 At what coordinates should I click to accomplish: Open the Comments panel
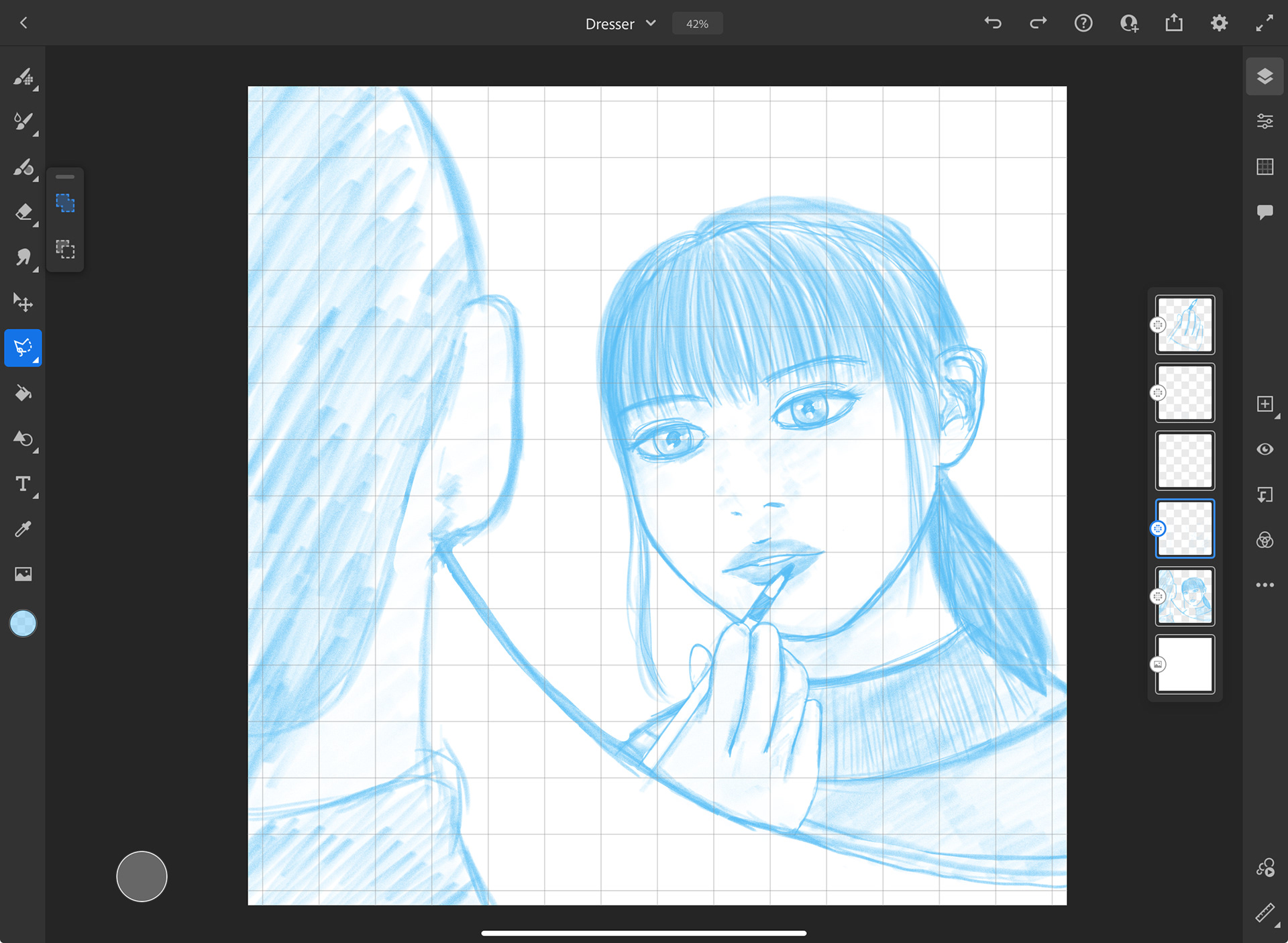[x=1265, y=212]
